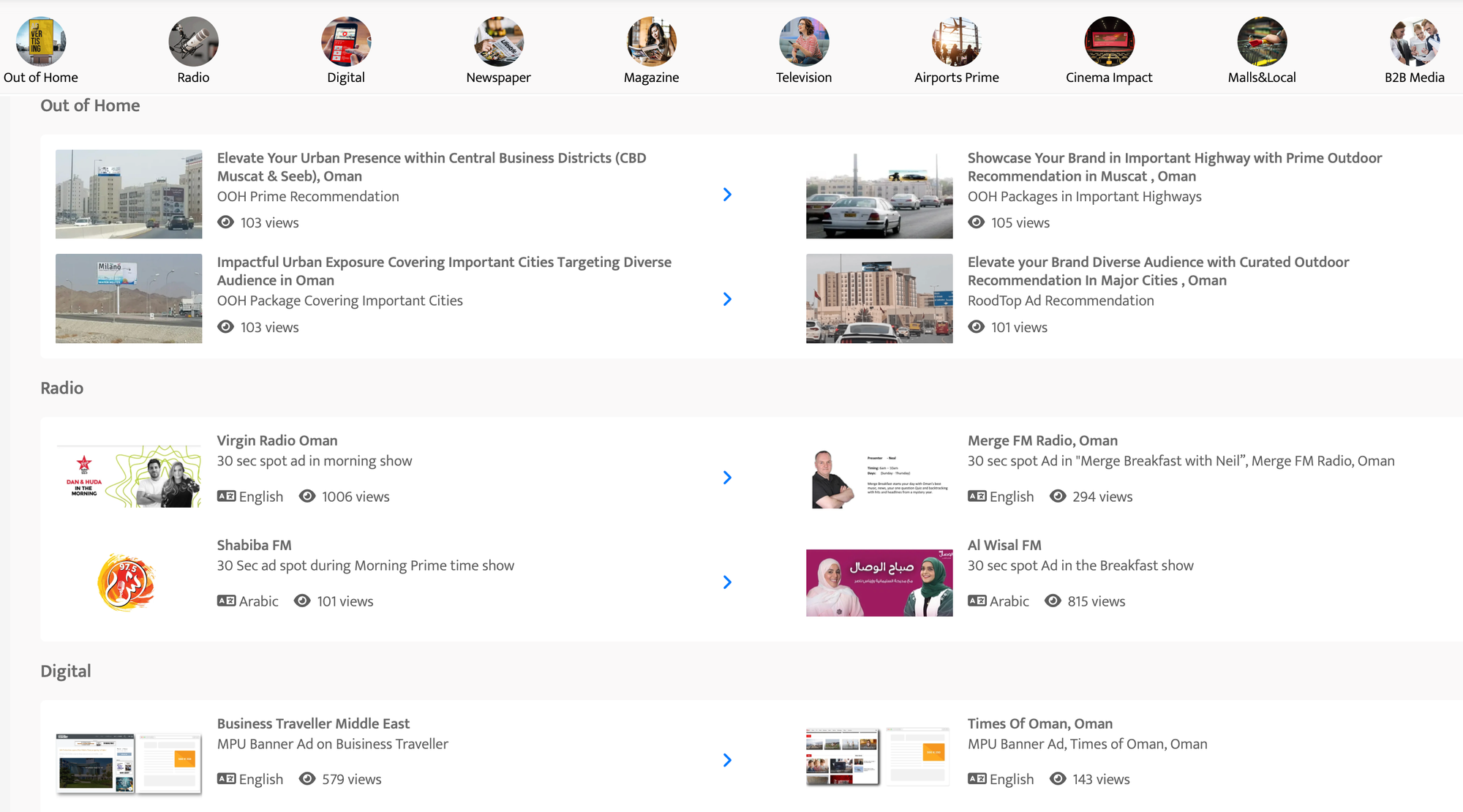The height and width of the screenshot is (812, 1463).
Task: Open the Central Business Districts billboard thumbnail
Action: 129,194
